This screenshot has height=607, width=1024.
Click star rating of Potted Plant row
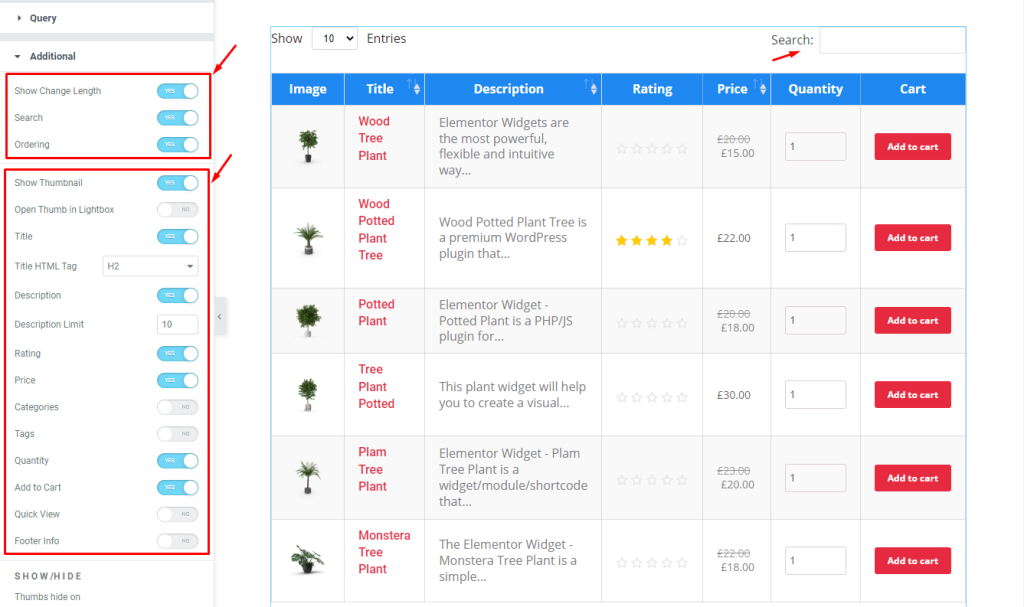pos(652,323)
